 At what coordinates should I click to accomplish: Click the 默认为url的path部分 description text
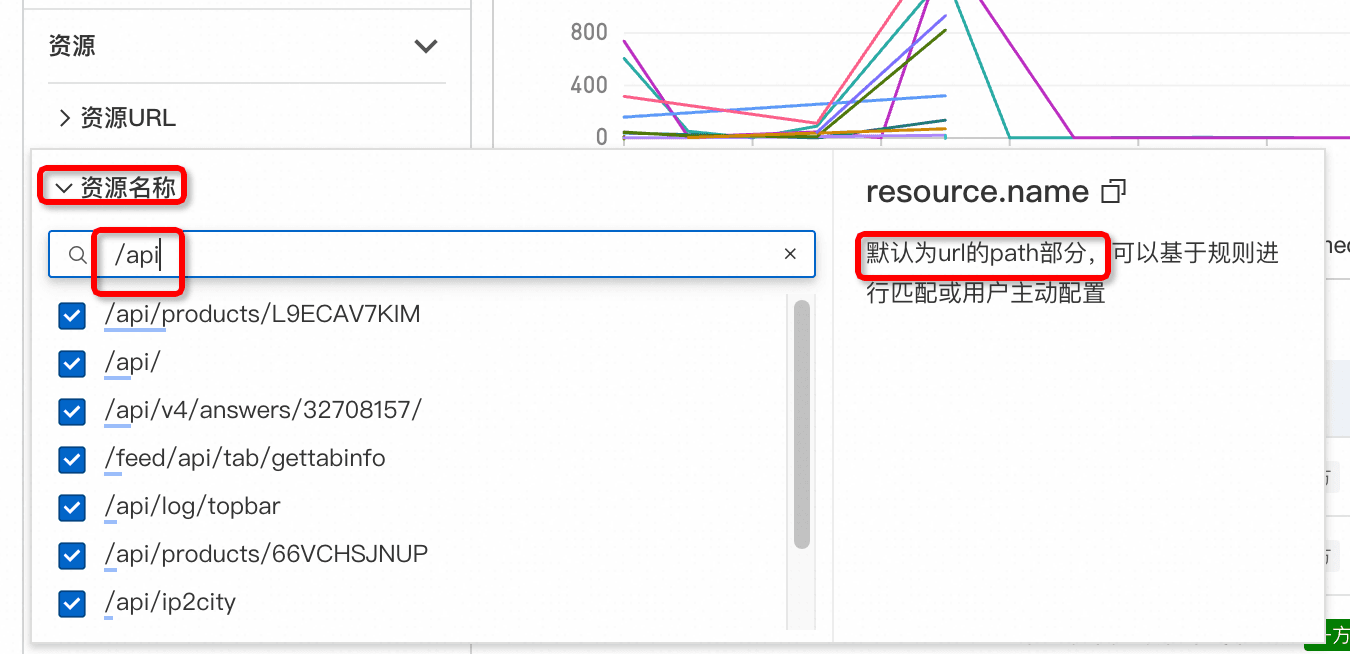[982, 255]
